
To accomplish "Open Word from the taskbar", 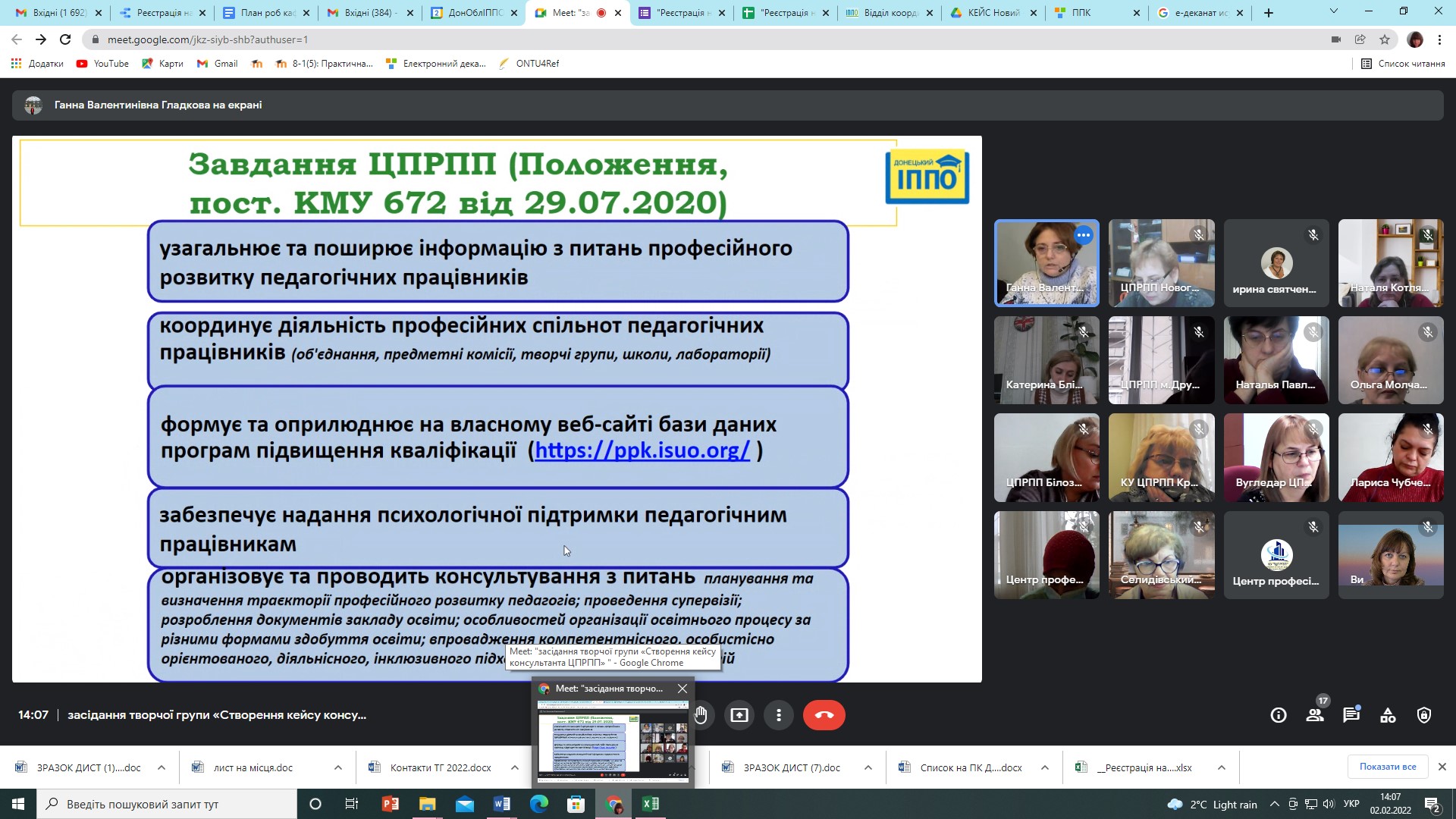I will click(502, 804).
